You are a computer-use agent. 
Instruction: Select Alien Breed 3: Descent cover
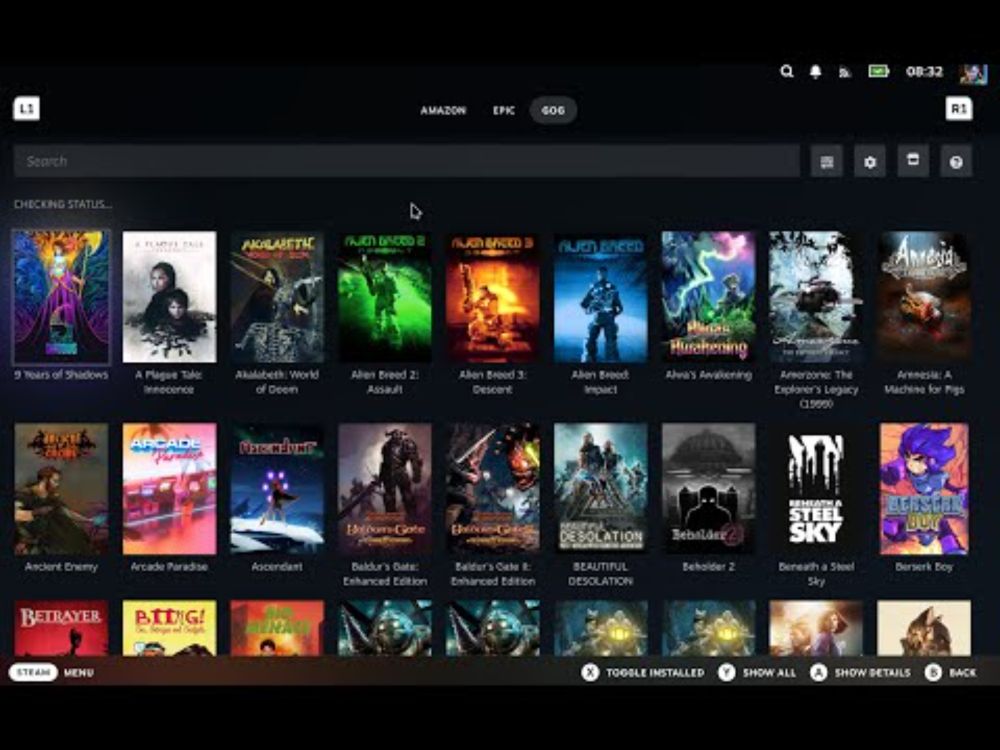[x=492, y=297]
